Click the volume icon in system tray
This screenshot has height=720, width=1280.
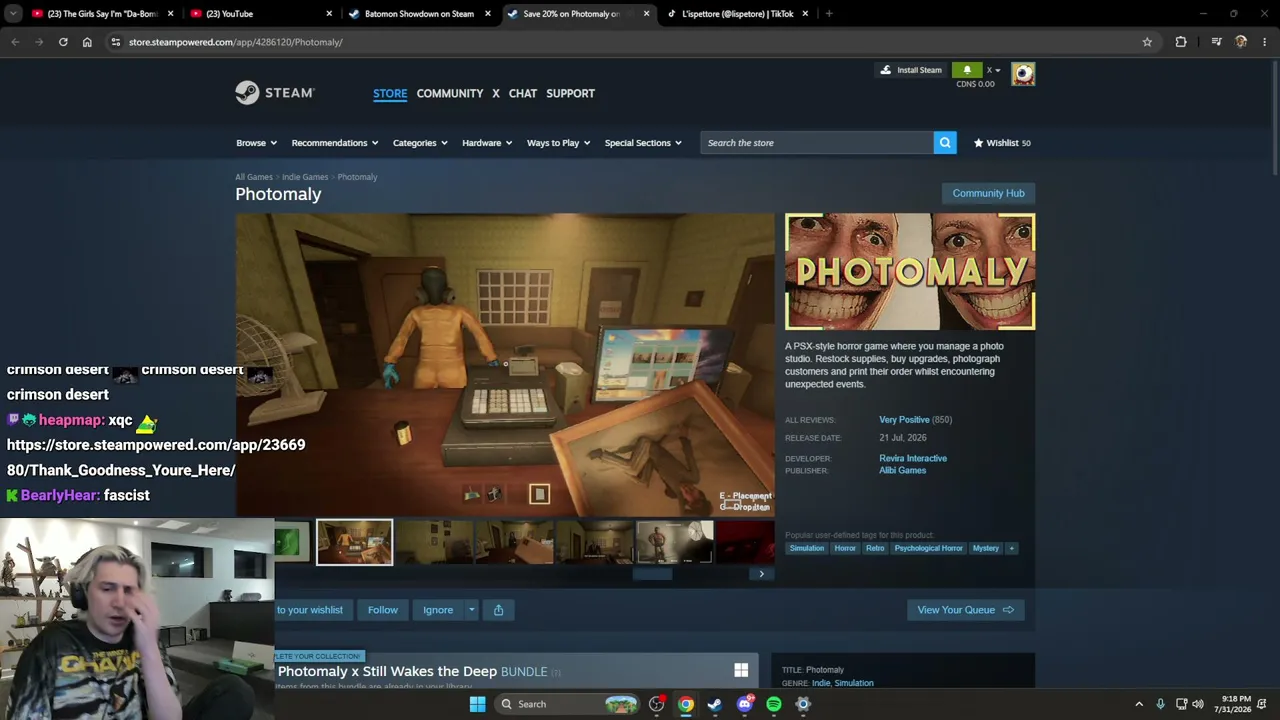tap(1198, 704)
